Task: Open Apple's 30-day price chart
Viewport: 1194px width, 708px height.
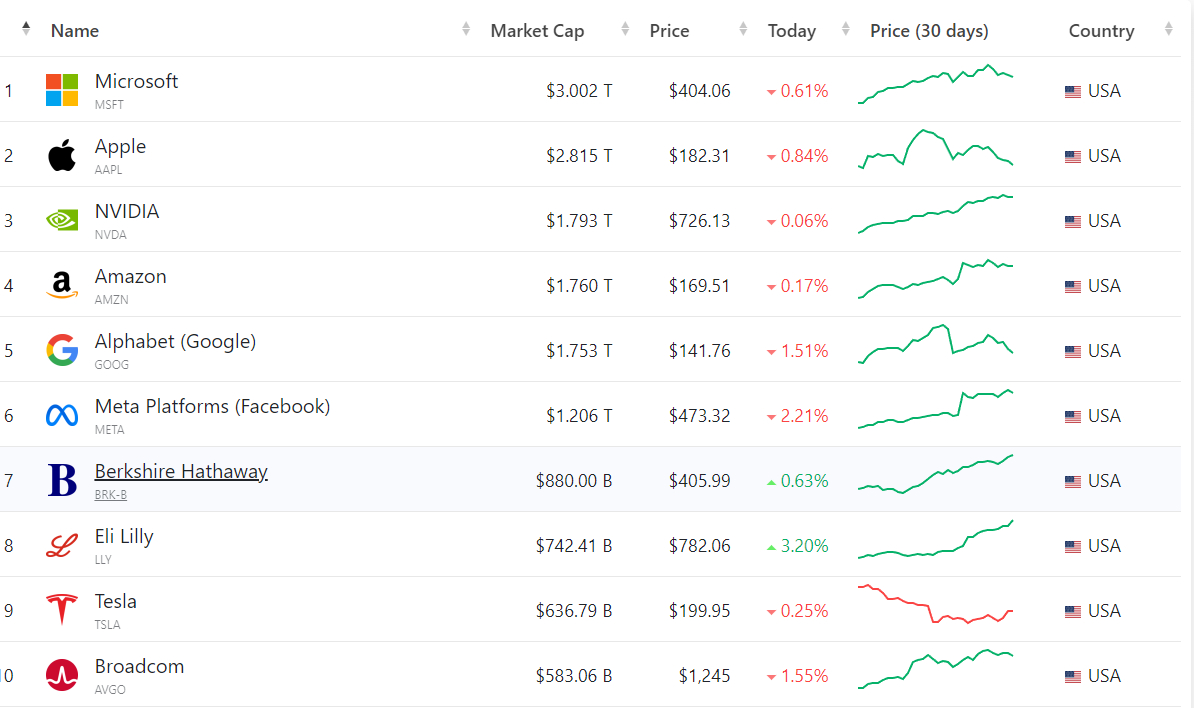Action: pos(936,149)
